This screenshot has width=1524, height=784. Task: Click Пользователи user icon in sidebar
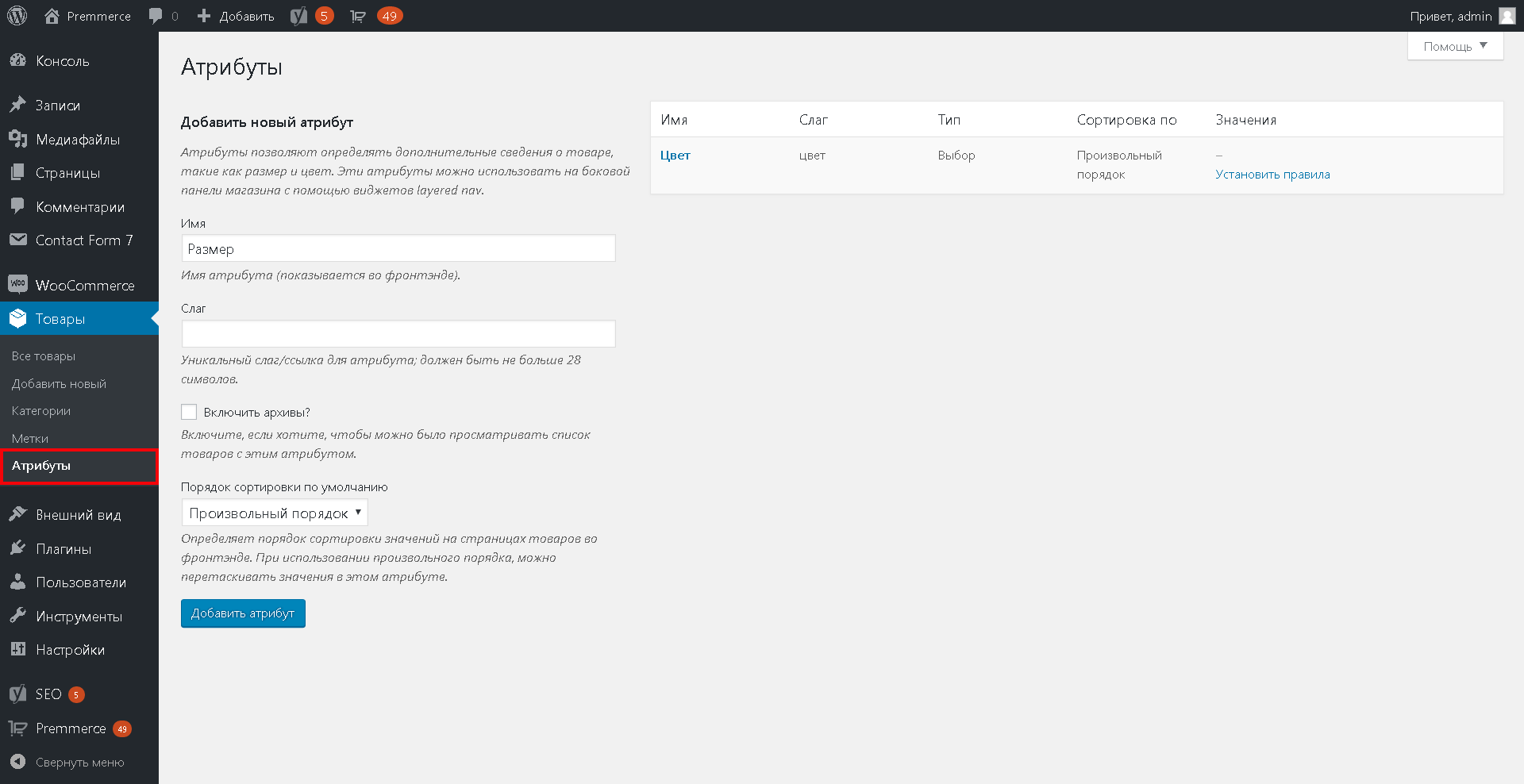(17, 582)
